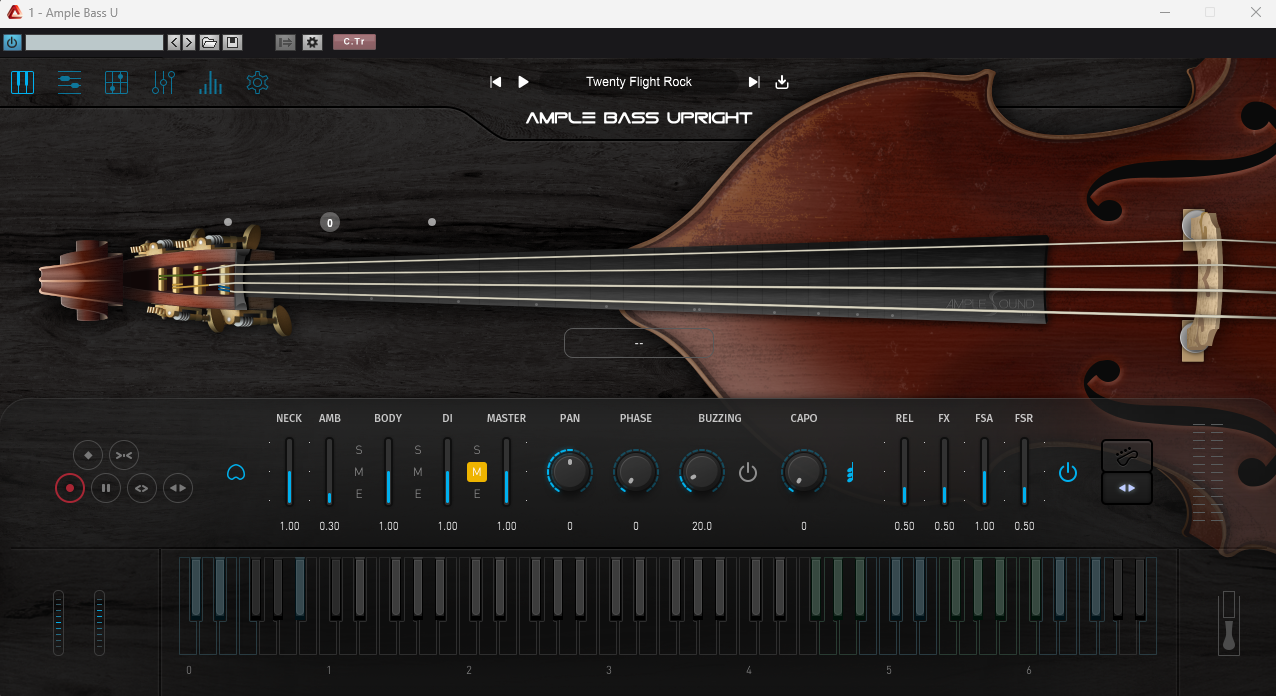Click the angle brackets transport button

142,489
